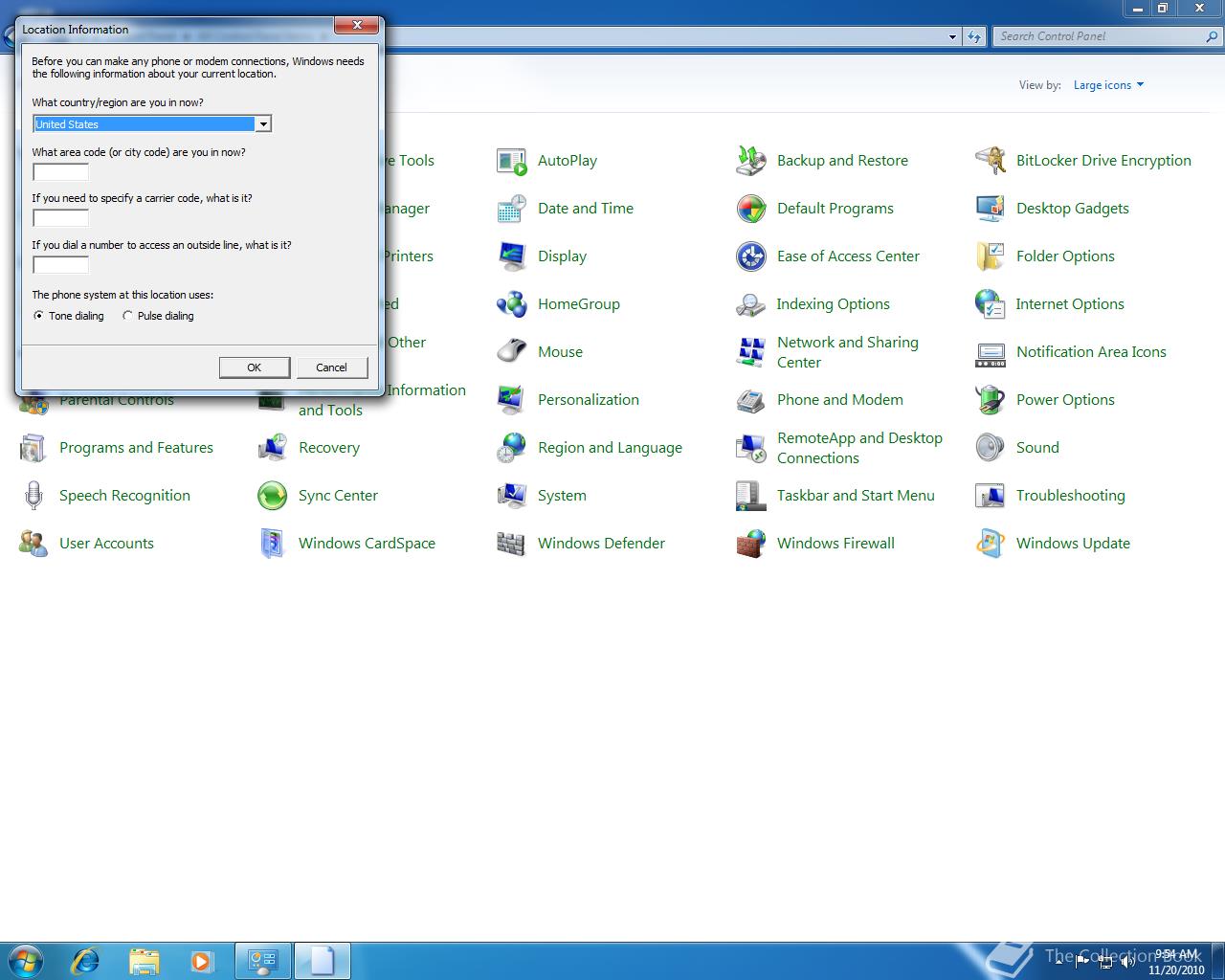1225x980 pixels.
Task: Open Mouse settings icon
Action: click(x=512, y=352)
